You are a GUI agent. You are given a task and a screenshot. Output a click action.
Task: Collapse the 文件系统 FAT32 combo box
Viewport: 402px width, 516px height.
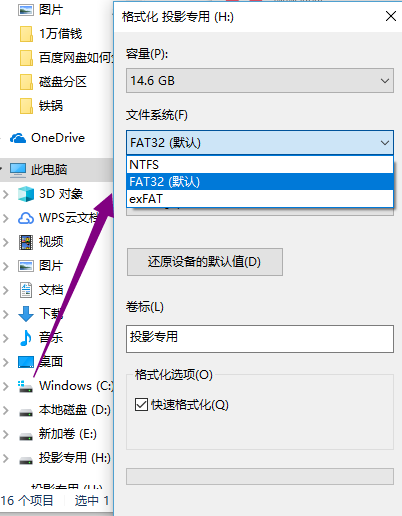coord(260,143)
